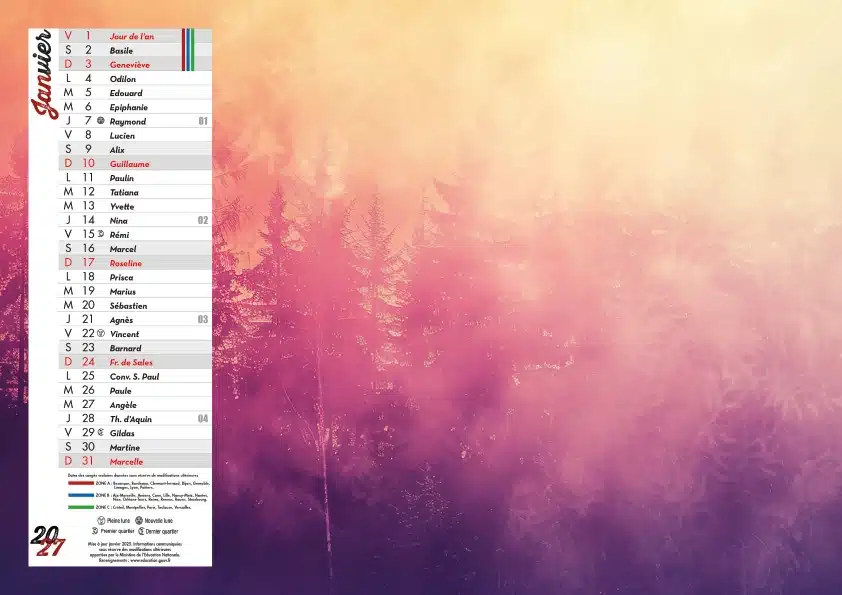Click the misty forest background photo

click(x=530, y=300)
